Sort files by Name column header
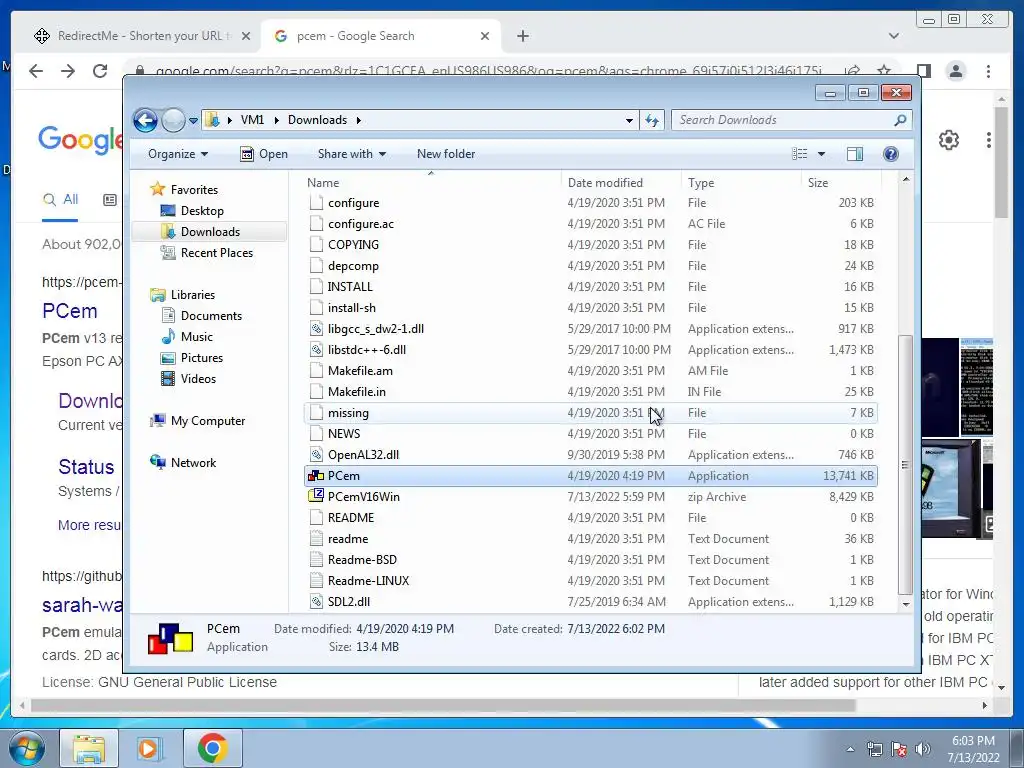 click(432, 183)
